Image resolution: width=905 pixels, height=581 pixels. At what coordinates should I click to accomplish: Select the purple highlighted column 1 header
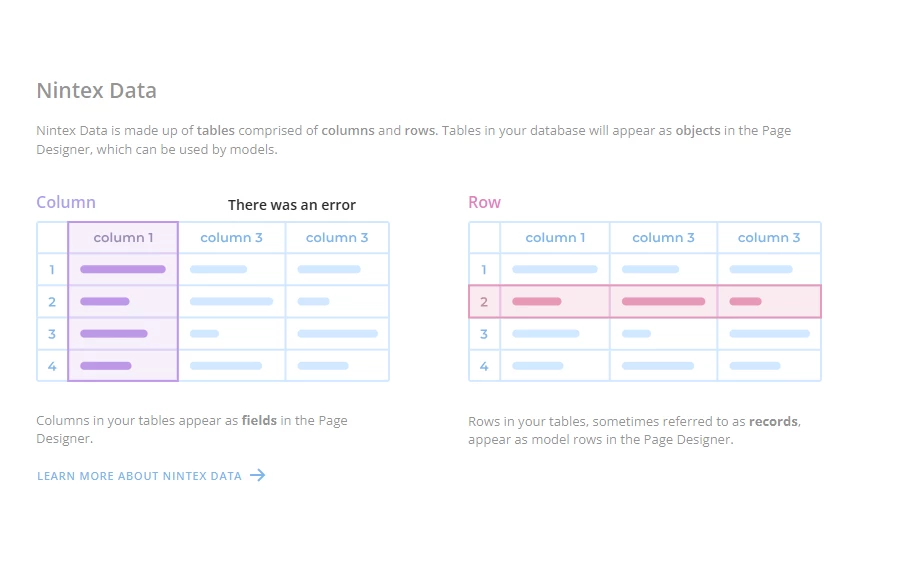pos(123,237)
